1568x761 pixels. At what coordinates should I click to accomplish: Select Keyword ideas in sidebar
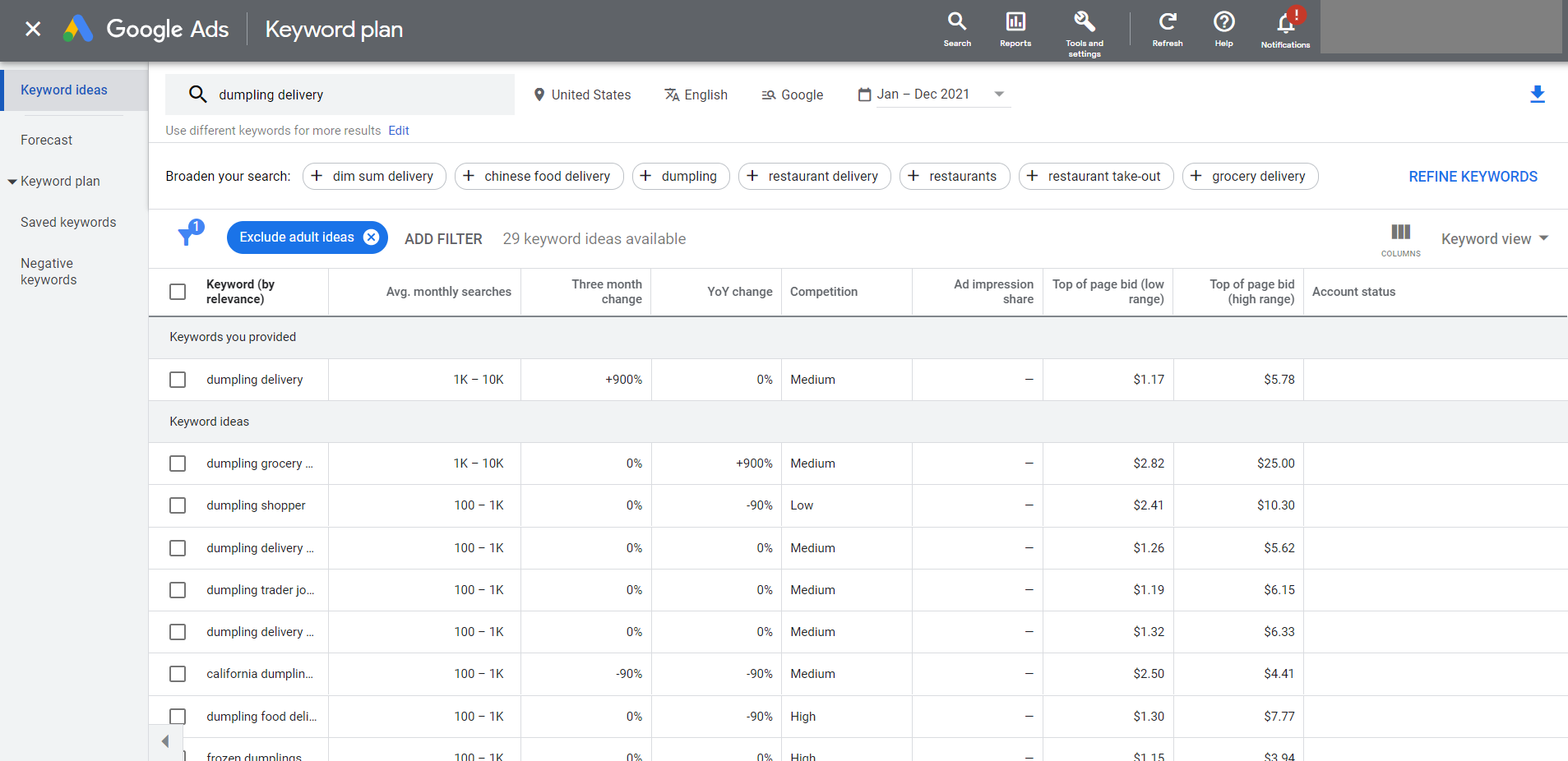[x=64, y=90]
